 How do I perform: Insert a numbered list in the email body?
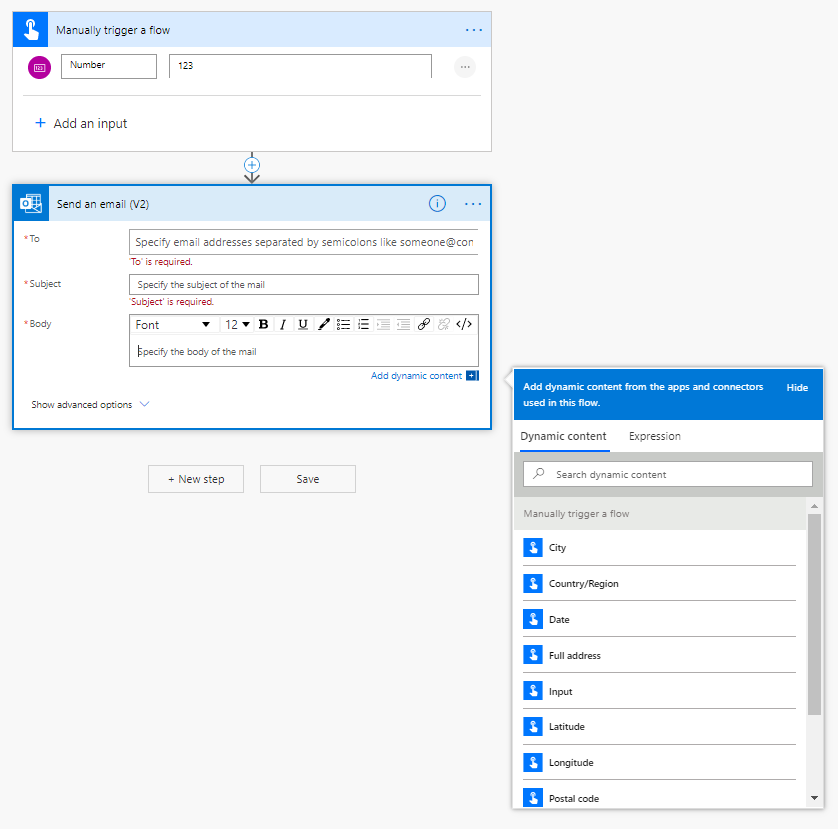coord(361,324)
